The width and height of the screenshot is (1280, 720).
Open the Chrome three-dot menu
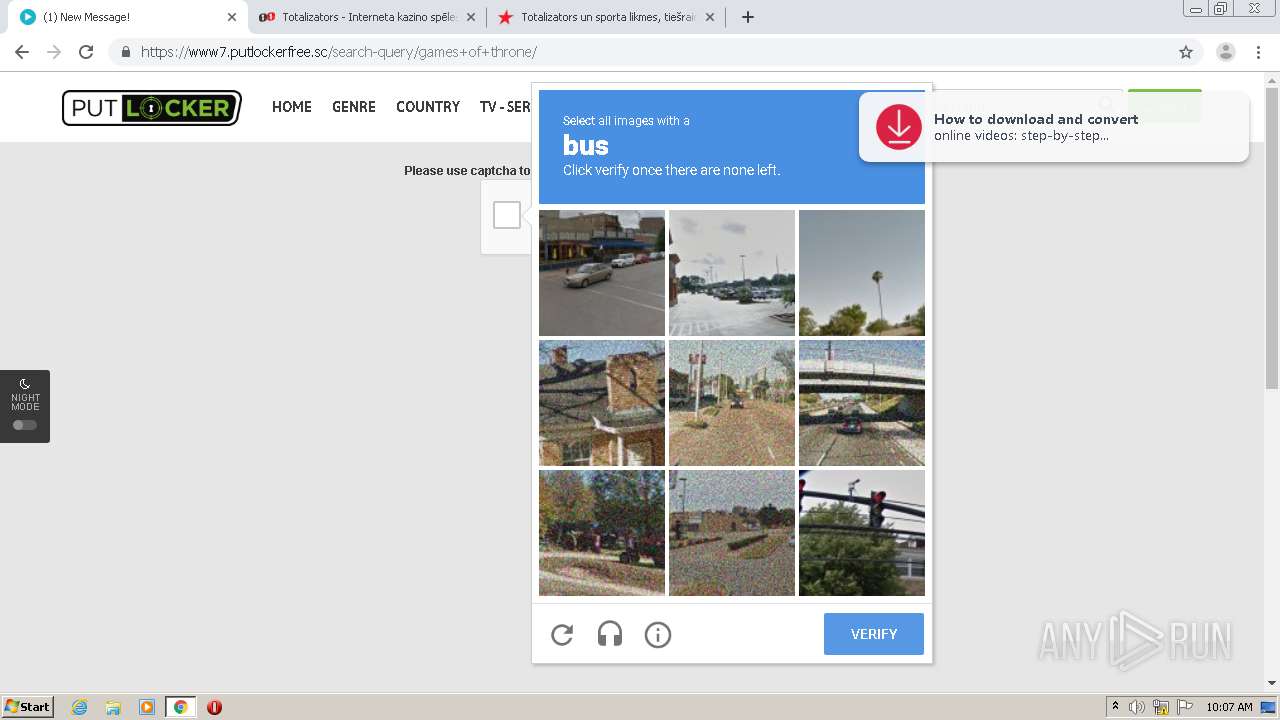(x=1259, y=52)
